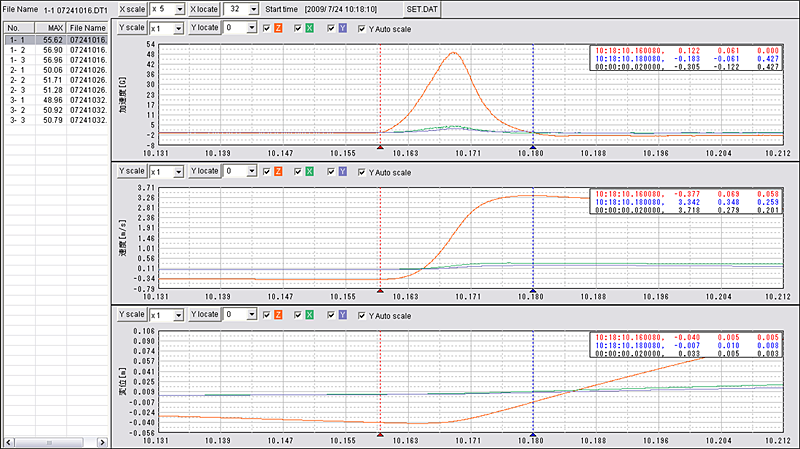Screen dimensions: 800x449
Task: Click the File Name column header
Action: click(88, 28)
